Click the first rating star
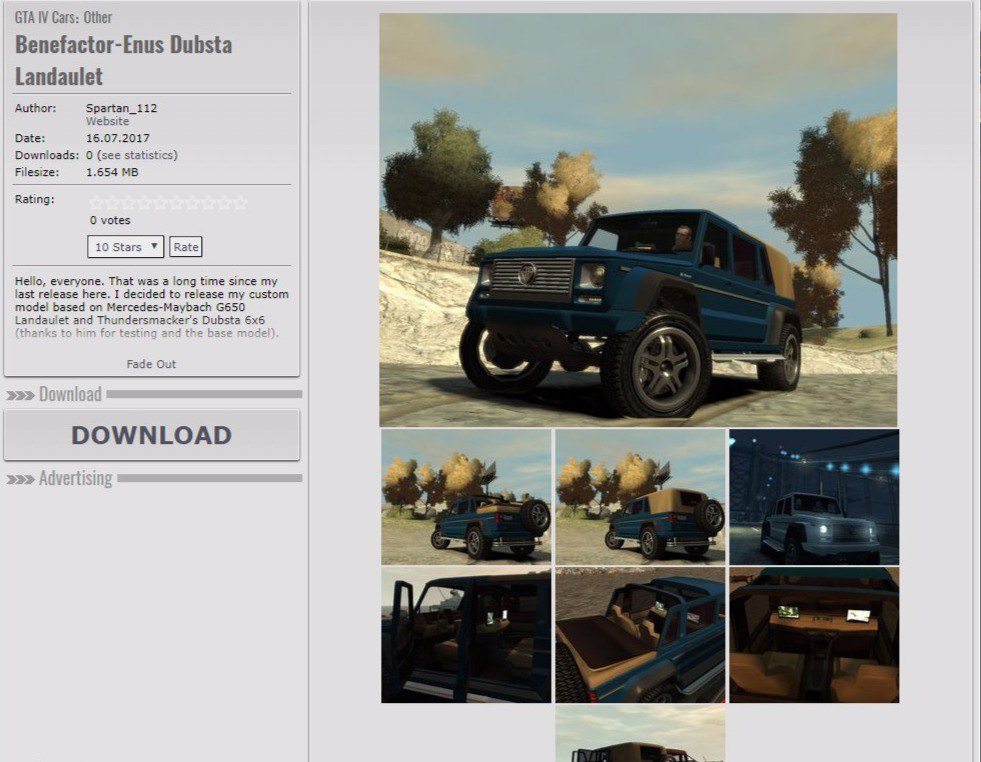 [96, 203]
